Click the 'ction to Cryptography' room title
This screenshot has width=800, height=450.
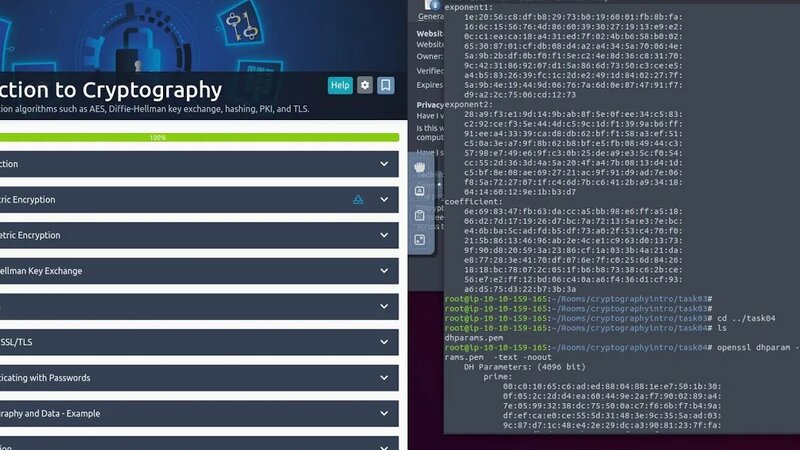[x=111, y=90]
